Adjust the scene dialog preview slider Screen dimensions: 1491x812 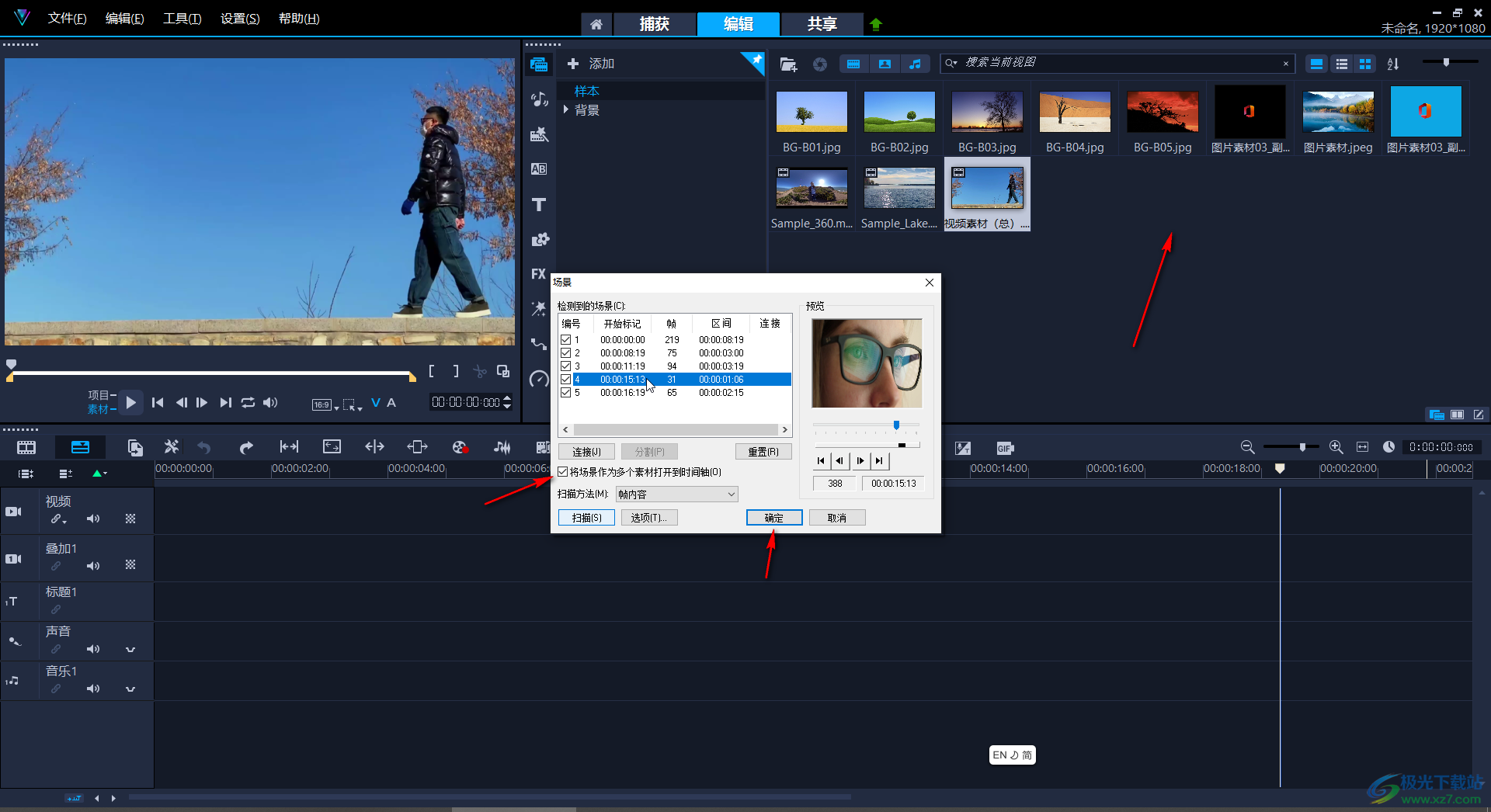(x=896, y=425)
